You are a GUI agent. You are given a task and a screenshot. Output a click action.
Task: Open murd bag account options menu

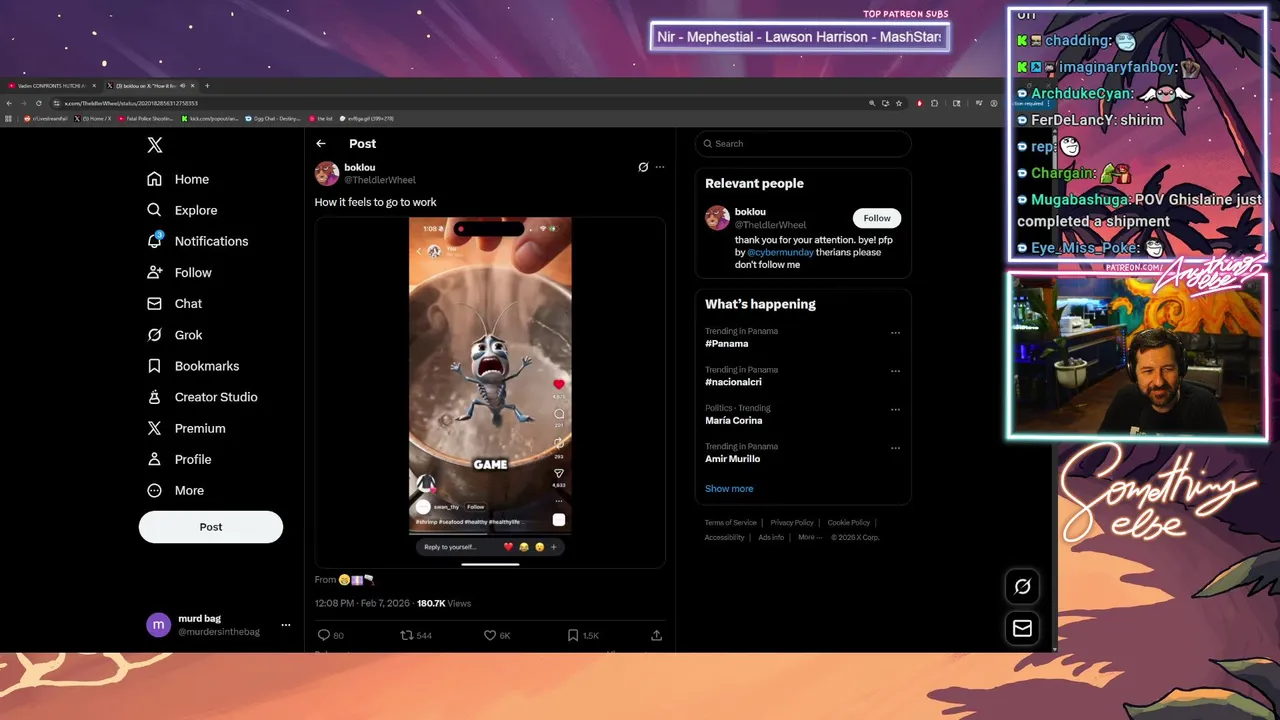[286, 625]
